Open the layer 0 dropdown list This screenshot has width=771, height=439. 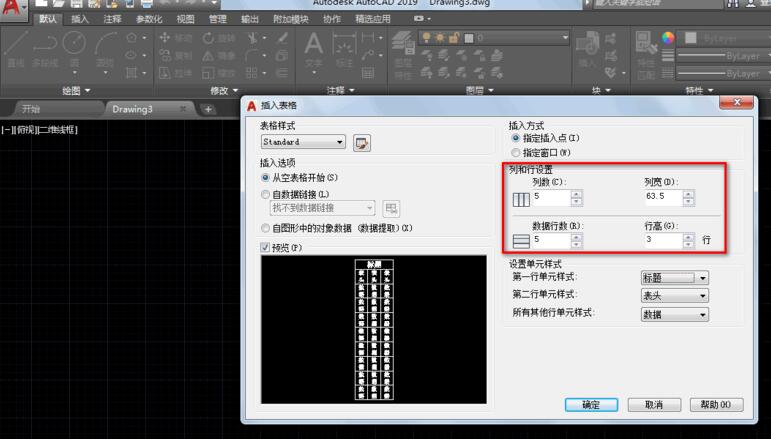pos(565,37)
